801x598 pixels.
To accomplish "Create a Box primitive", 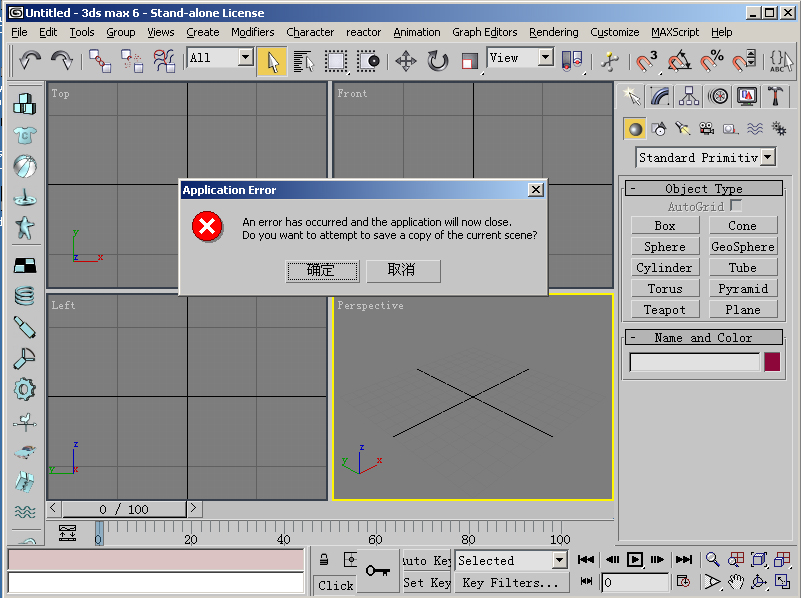I will (665, 226).
